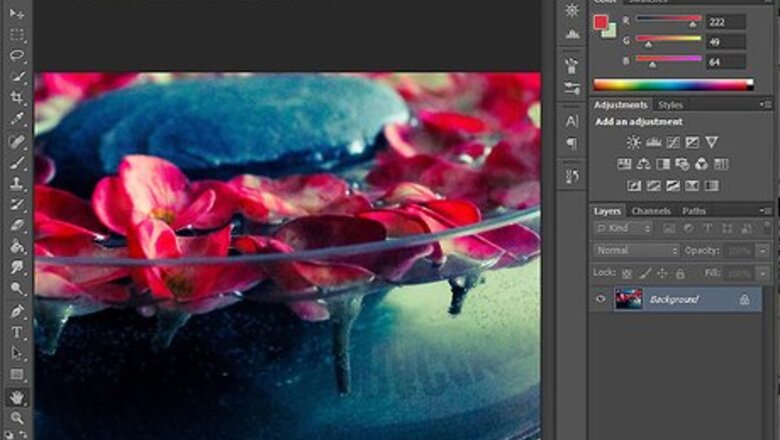
Task: Switch to the Channels tab
Action: click(x=651, y=211)
